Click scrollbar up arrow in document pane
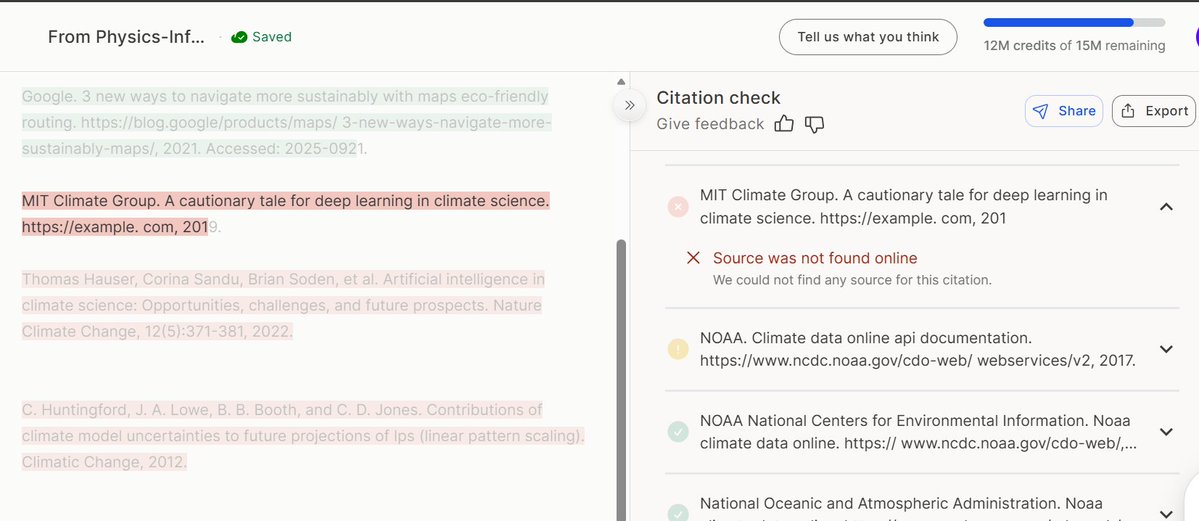Screen dimensions: 1199x521 621,82
